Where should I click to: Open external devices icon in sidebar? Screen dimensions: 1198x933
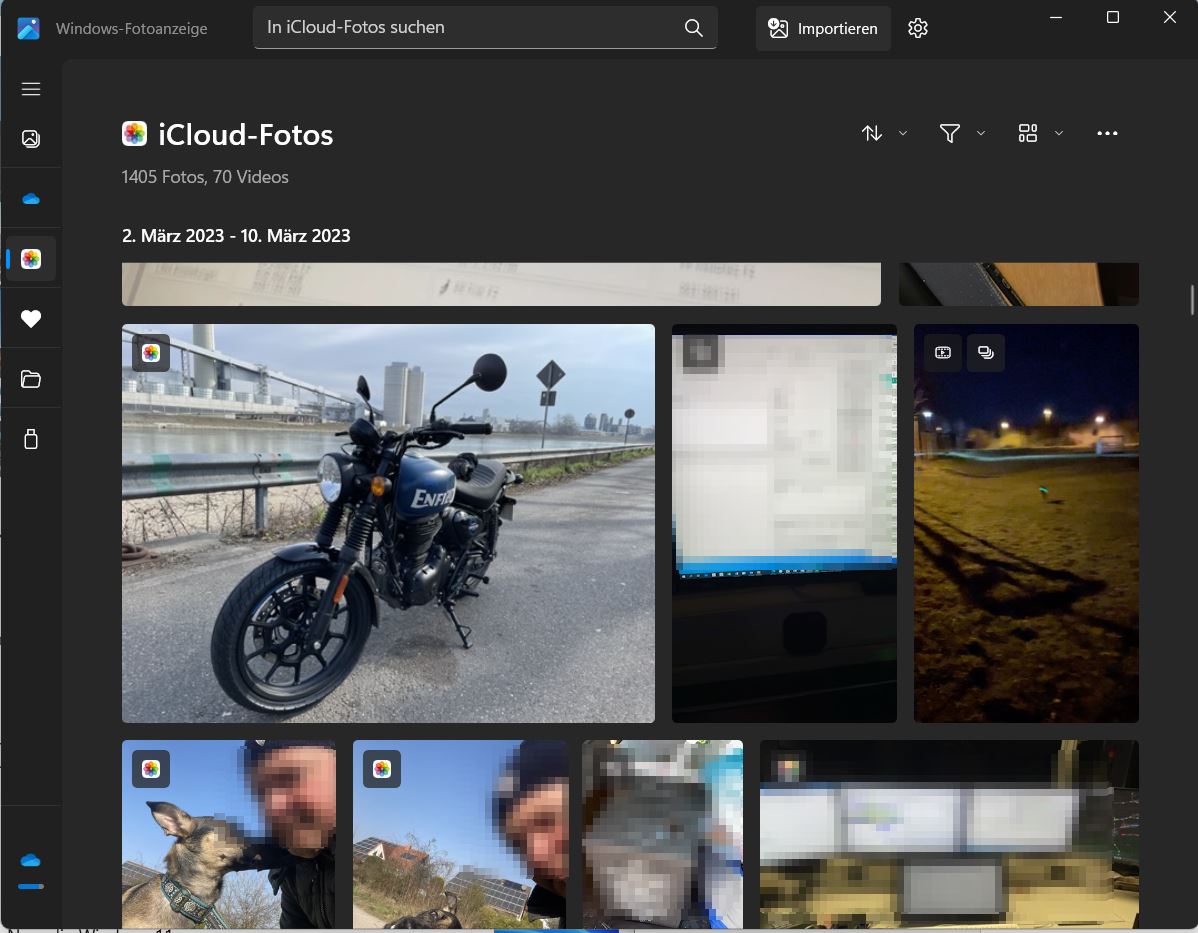tap(31, 439)
